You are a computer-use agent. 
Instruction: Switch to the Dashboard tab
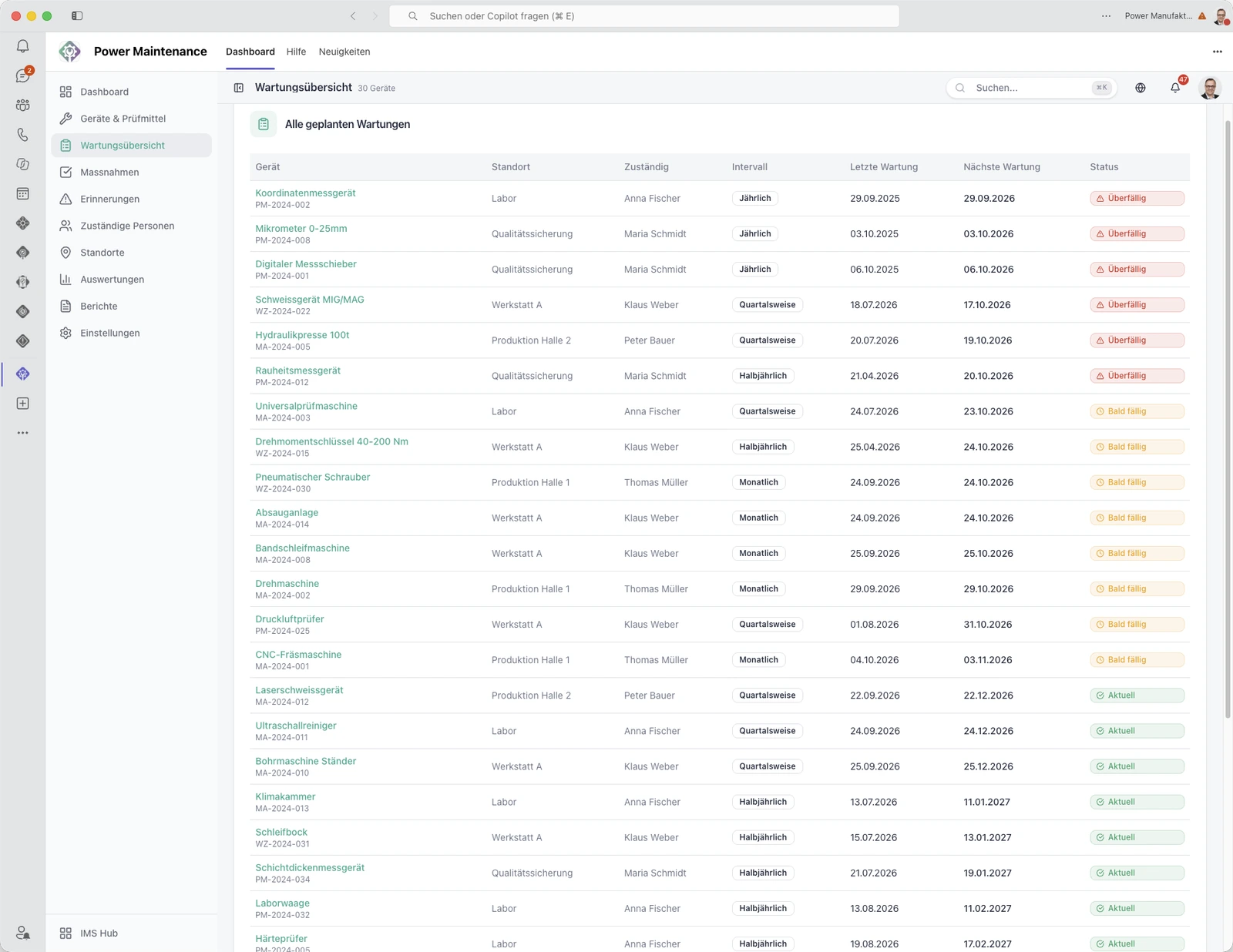(250, 52)
